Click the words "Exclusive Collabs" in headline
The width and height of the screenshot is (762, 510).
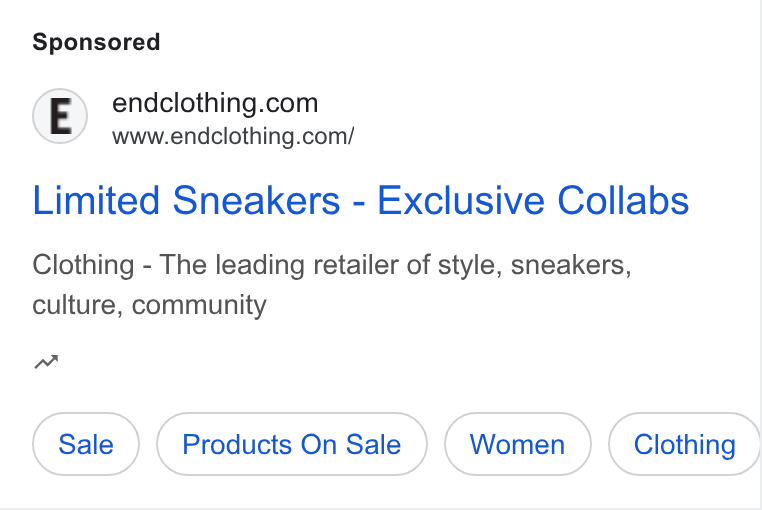point(533,200)
